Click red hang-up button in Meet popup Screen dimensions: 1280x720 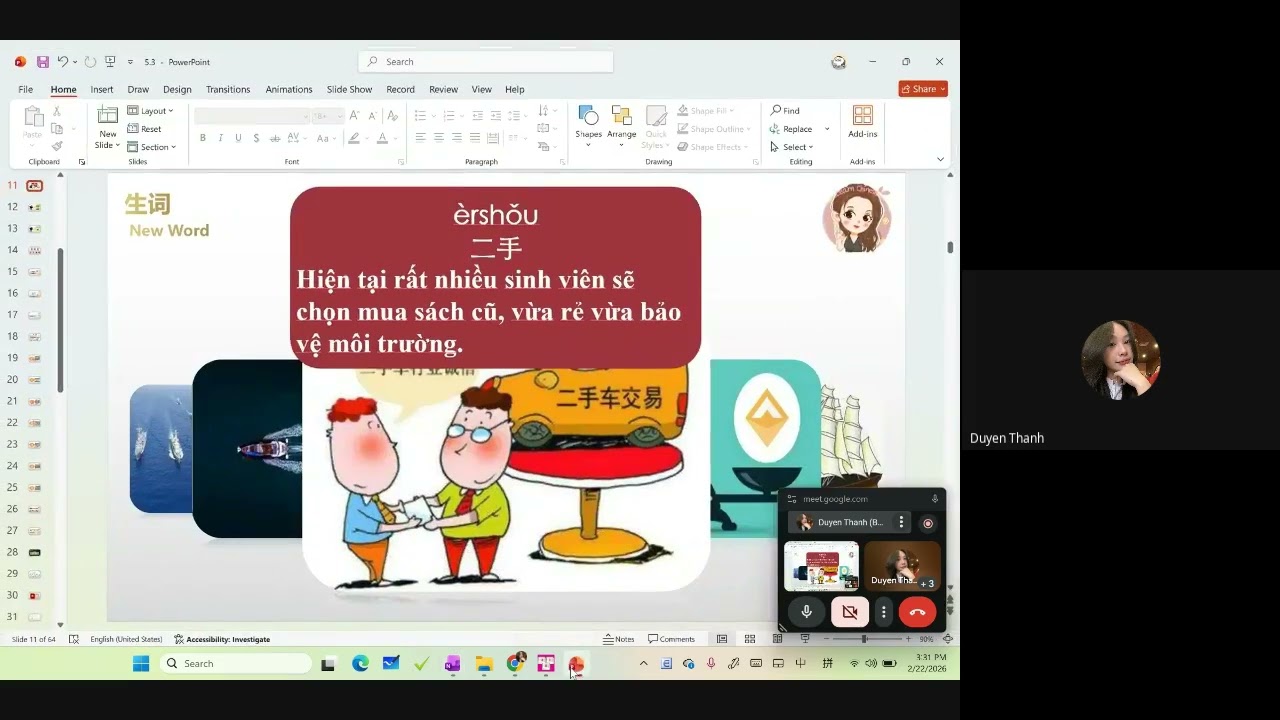[917, 612]
